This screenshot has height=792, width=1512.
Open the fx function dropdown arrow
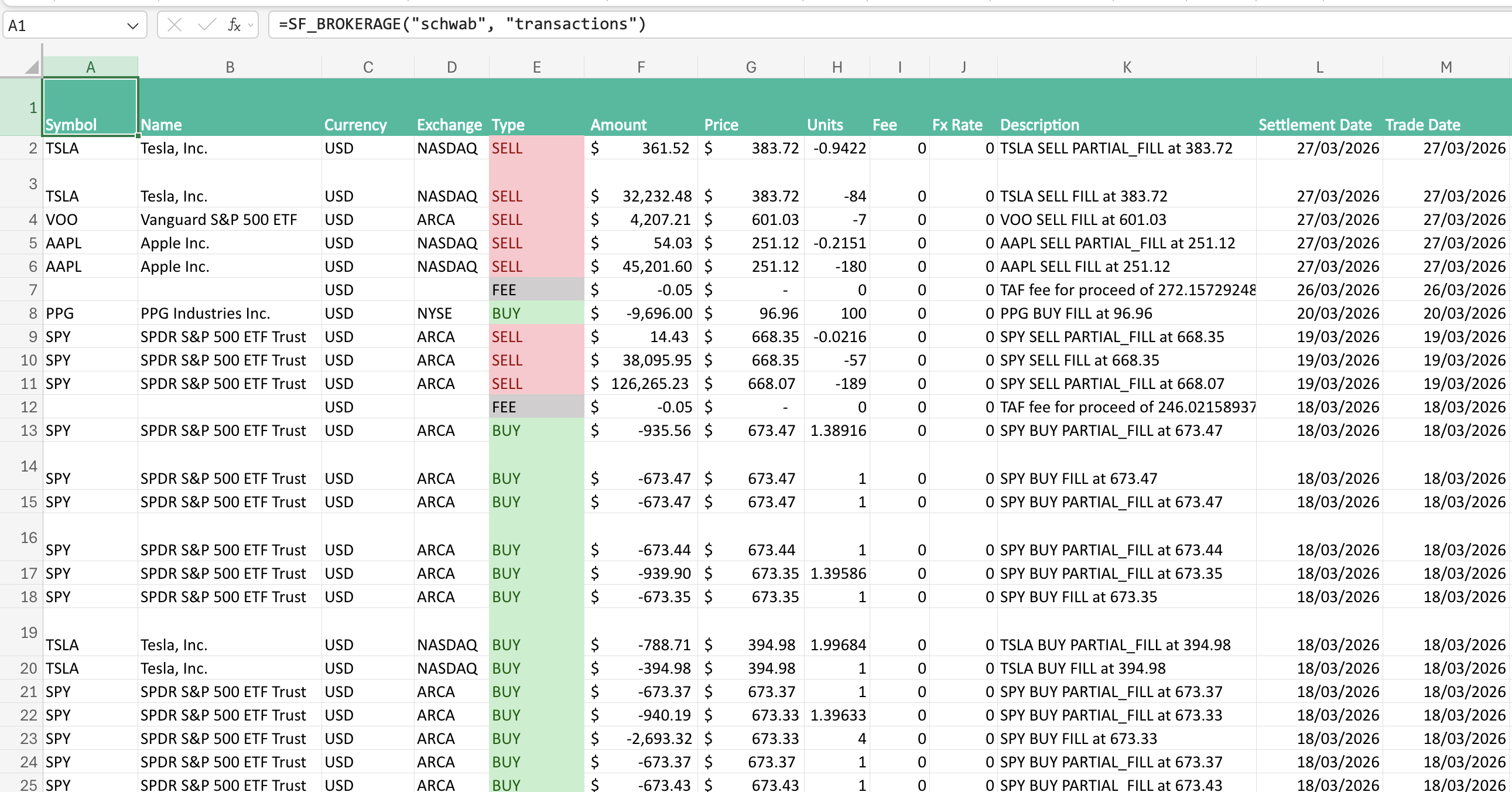click(x=251, y=25)
